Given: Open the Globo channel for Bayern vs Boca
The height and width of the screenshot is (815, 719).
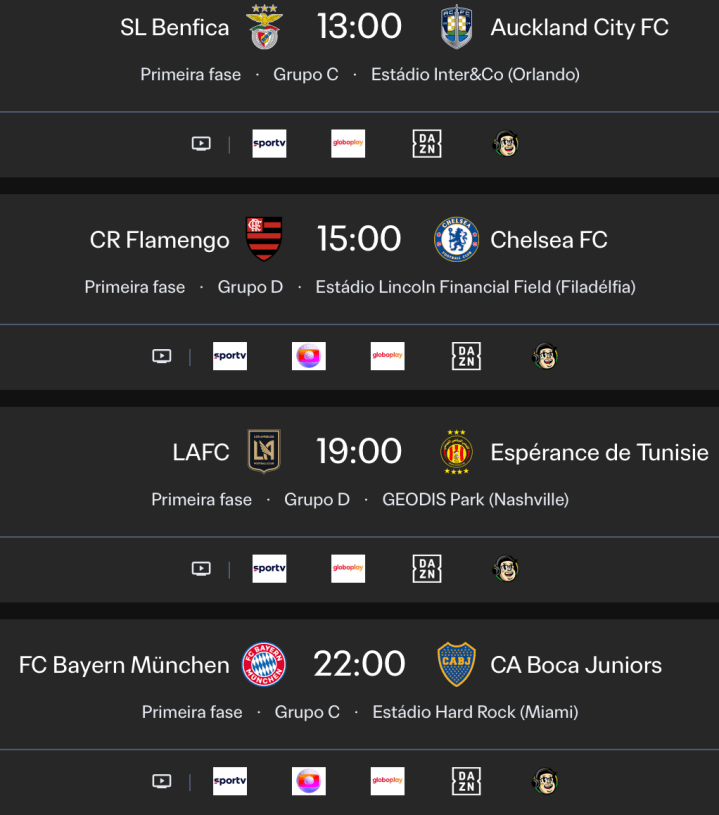Looking at the screenshot, I should (309, 781).
